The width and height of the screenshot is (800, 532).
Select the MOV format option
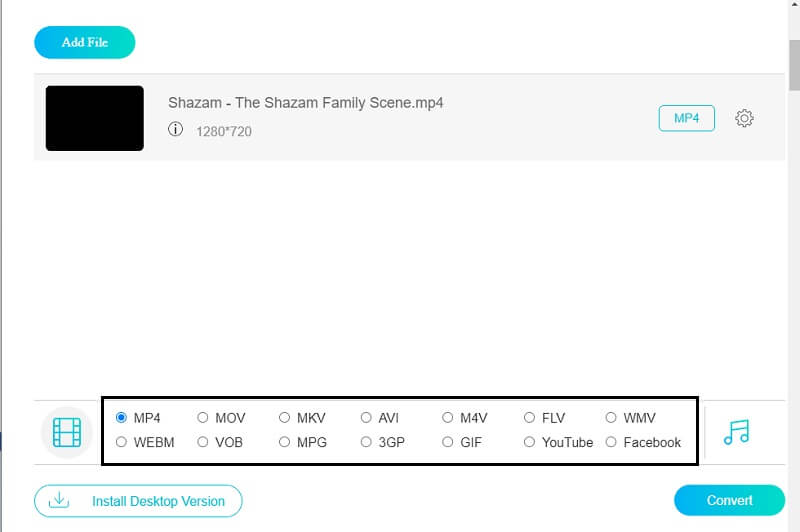click(x=203, y=418)
